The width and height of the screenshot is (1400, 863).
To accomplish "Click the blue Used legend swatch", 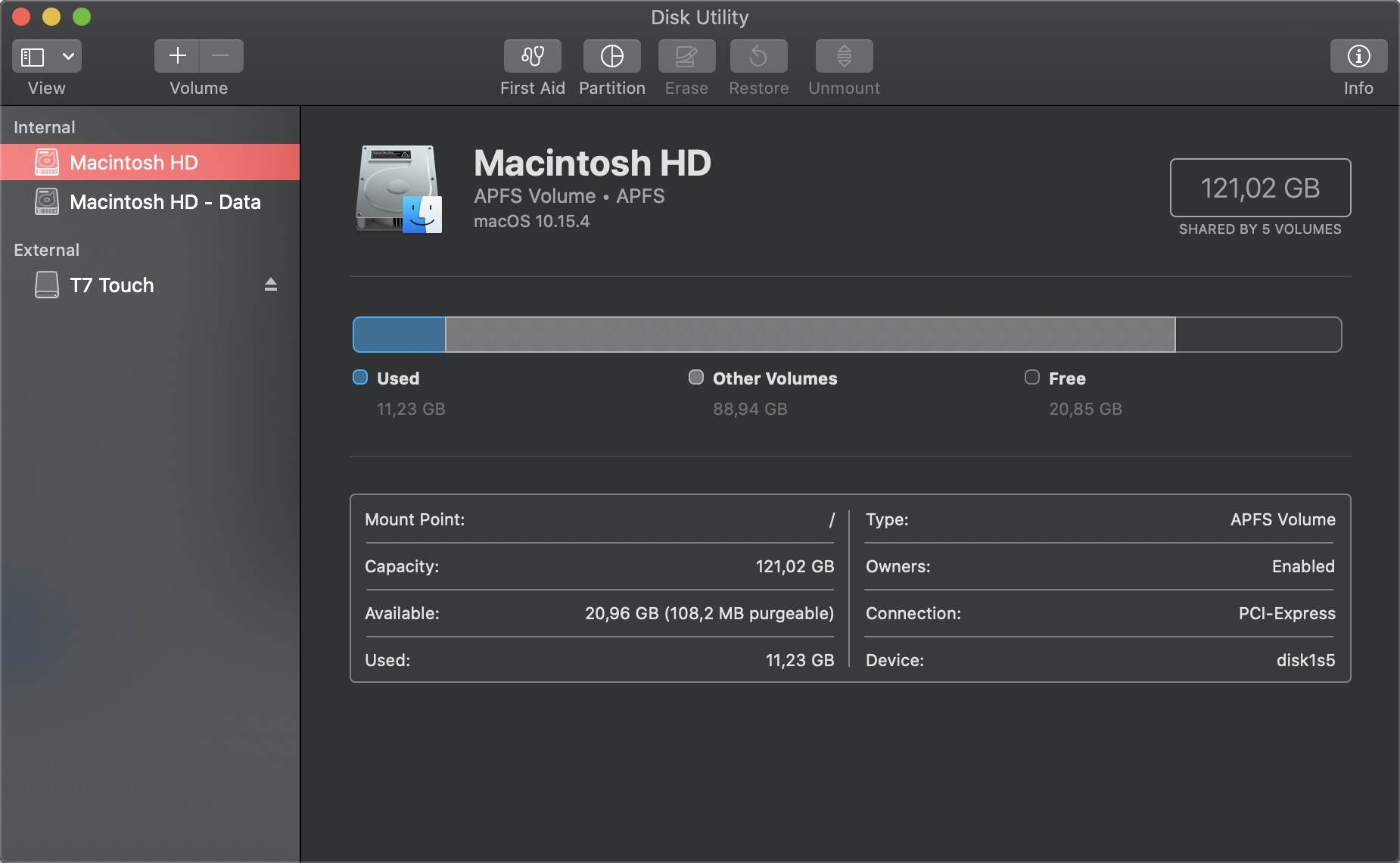I will pos(360,377).
